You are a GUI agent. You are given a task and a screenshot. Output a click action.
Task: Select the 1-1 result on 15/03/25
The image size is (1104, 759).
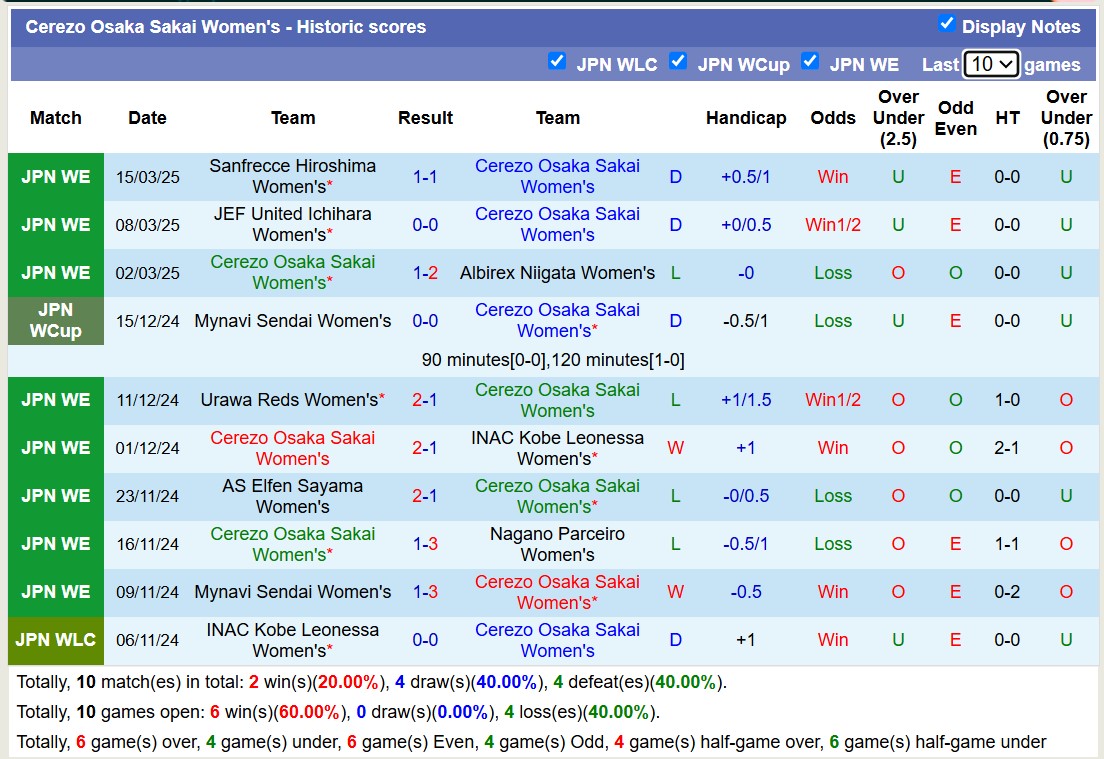point(425,177)
